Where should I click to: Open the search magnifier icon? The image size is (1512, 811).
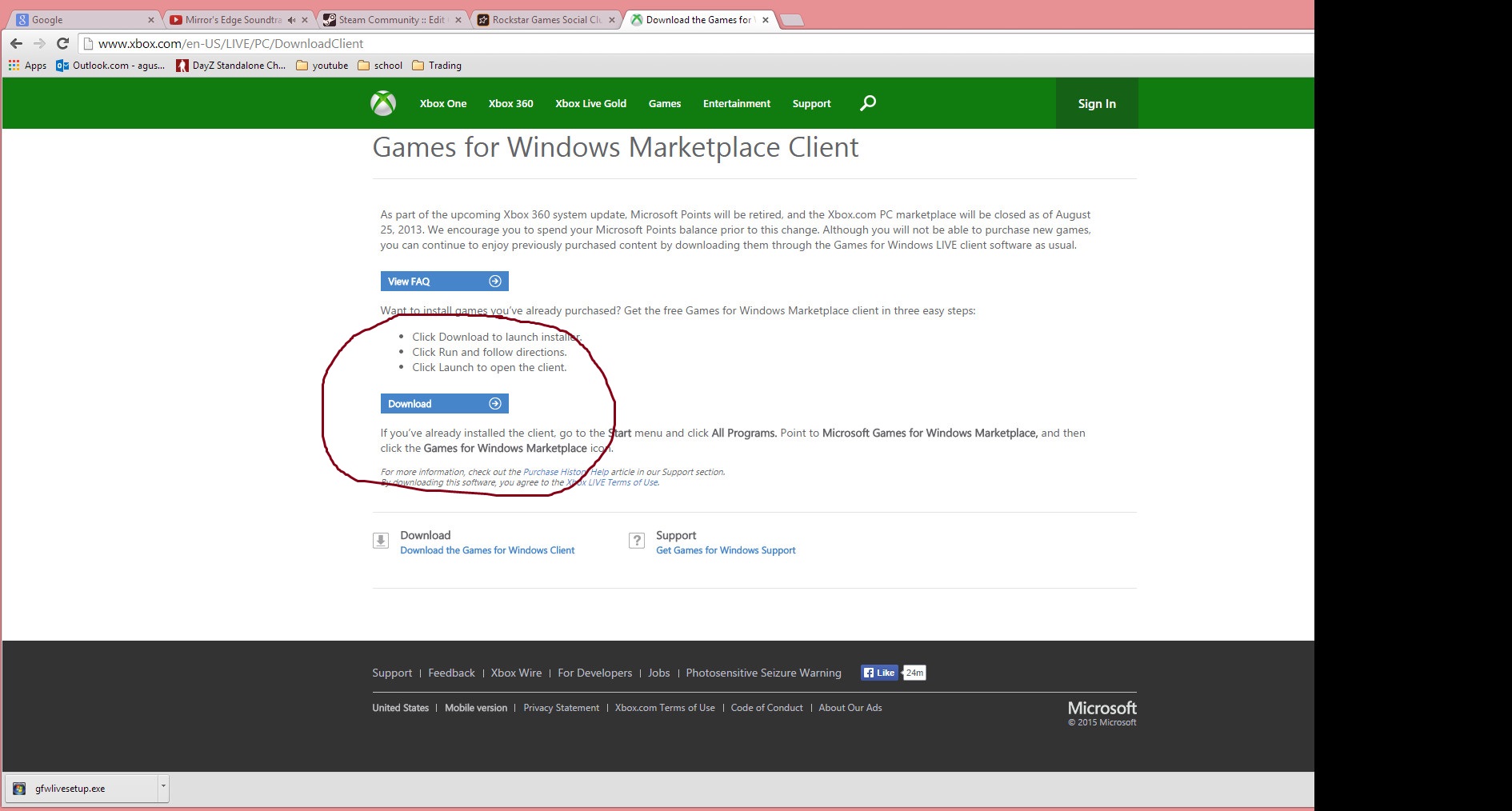[868, 103]
